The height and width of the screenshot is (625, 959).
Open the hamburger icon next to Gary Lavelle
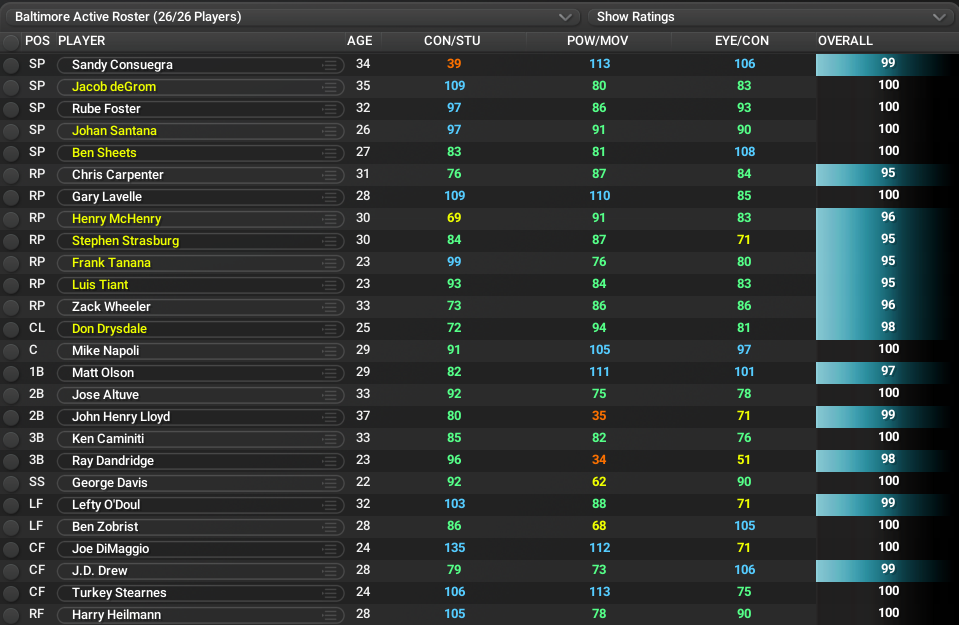tap(329, 197)
